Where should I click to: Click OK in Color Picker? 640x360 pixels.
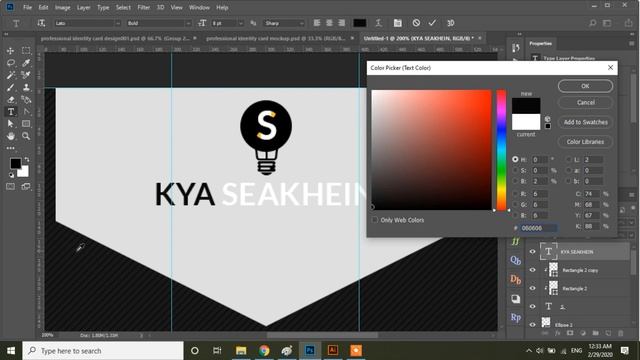[585, 86]
